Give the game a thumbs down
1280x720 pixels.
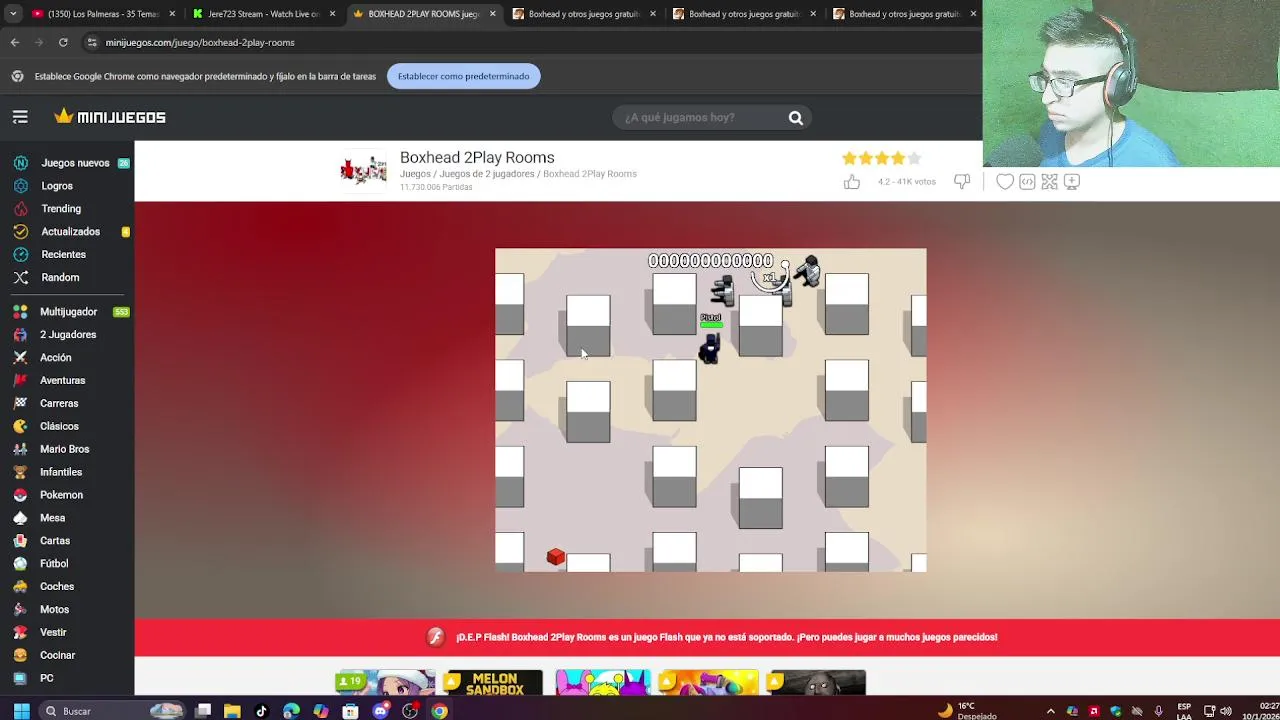962,181
